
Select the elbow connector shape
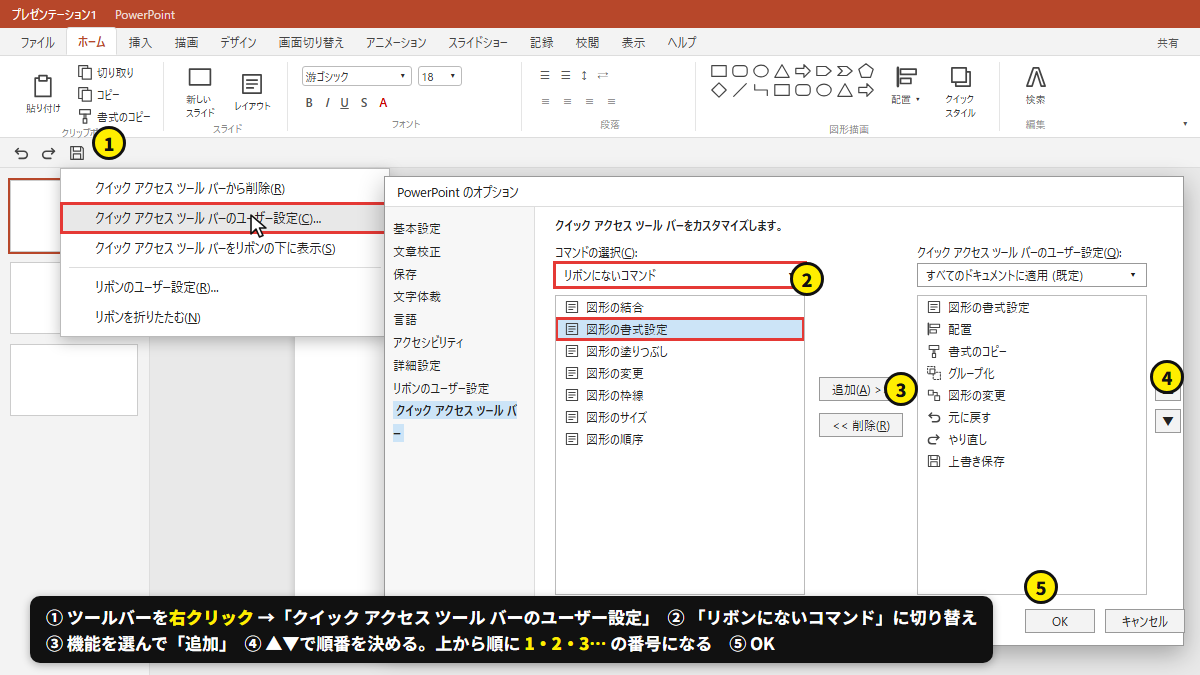760,90
